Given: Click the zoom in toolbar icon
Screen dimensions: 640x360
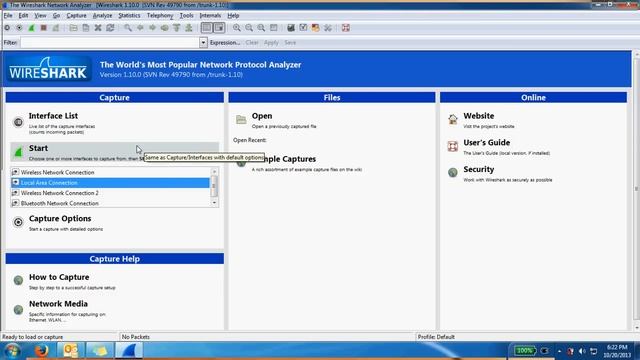Looking at the screenshot, I should [x=237, y=28].
